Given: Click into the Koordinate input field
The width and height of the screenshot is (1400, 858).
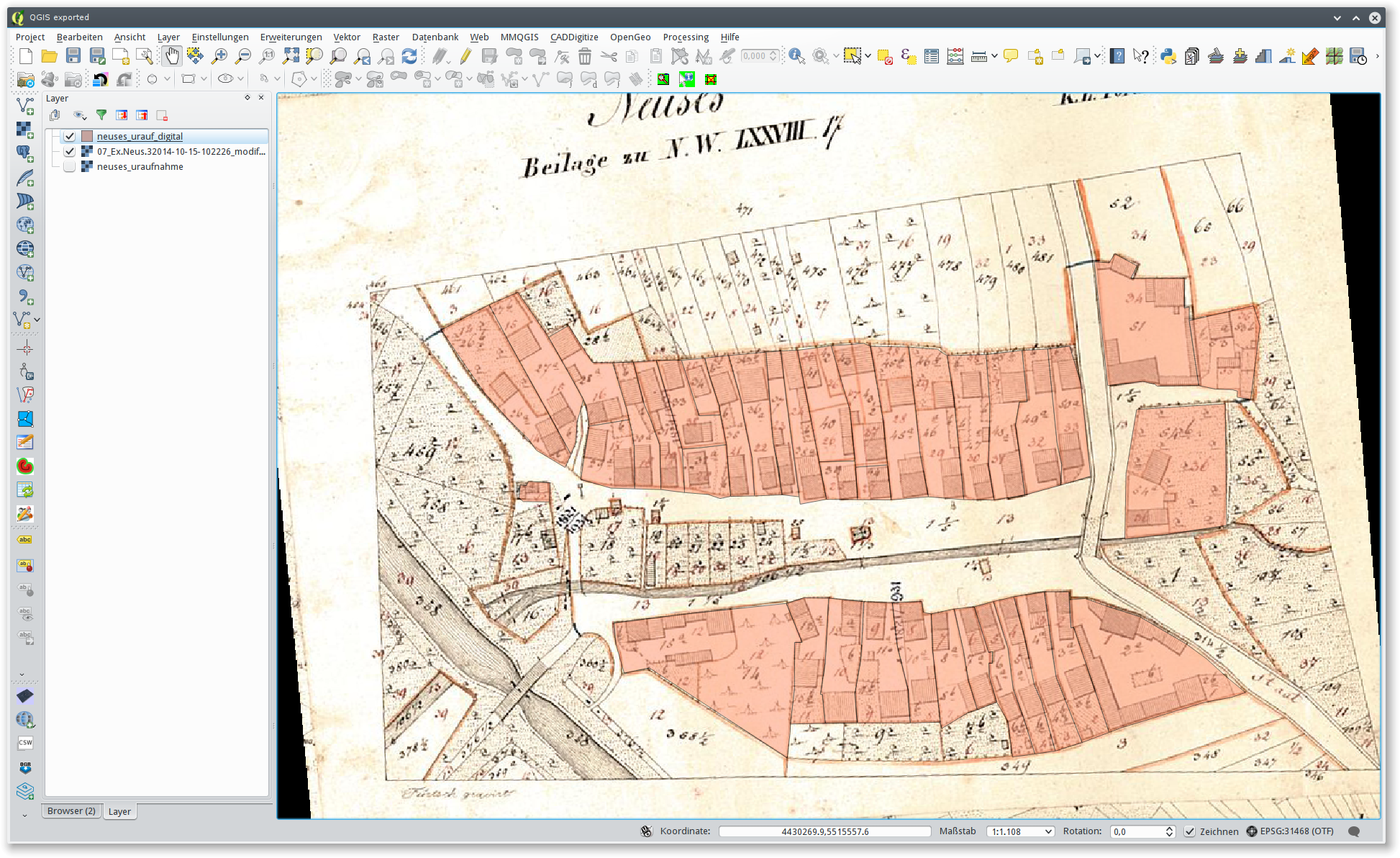Looking at the screenshot, I should tap(824, 831).
